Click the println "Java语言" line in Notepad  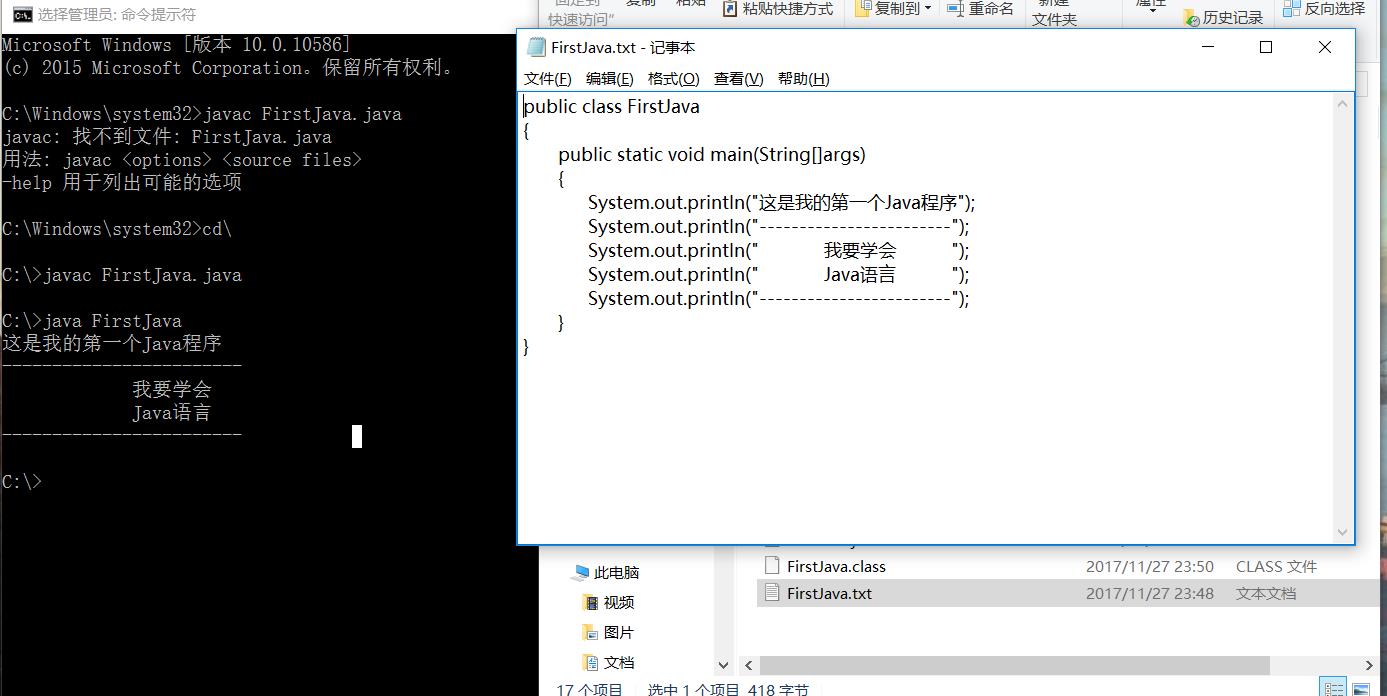pyautogui.click(x=778, y=275)
